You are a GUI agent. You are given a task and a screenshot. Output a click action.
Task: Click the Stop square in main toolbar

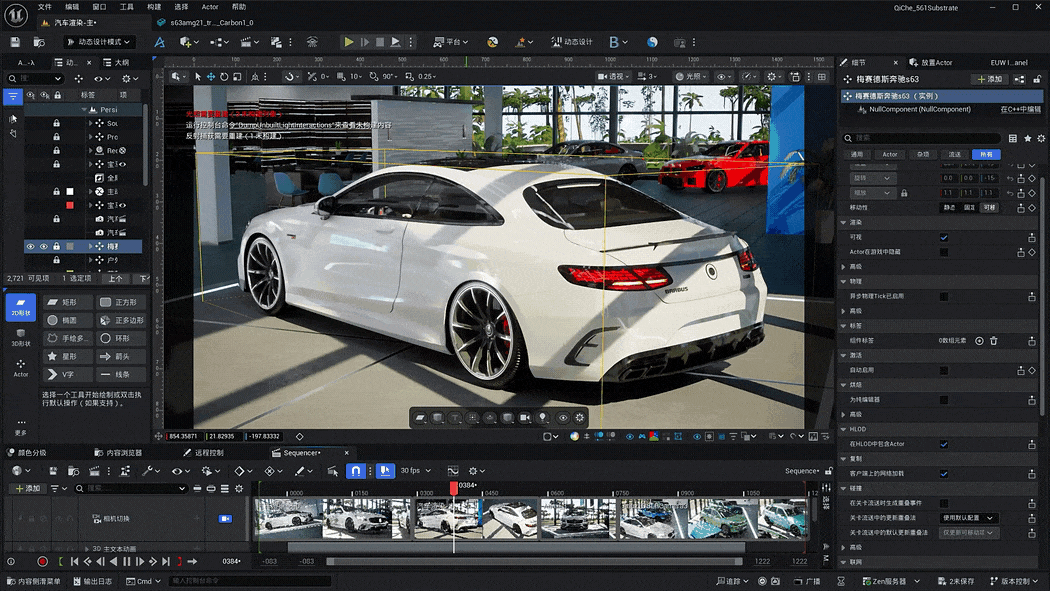click(380, 41)
